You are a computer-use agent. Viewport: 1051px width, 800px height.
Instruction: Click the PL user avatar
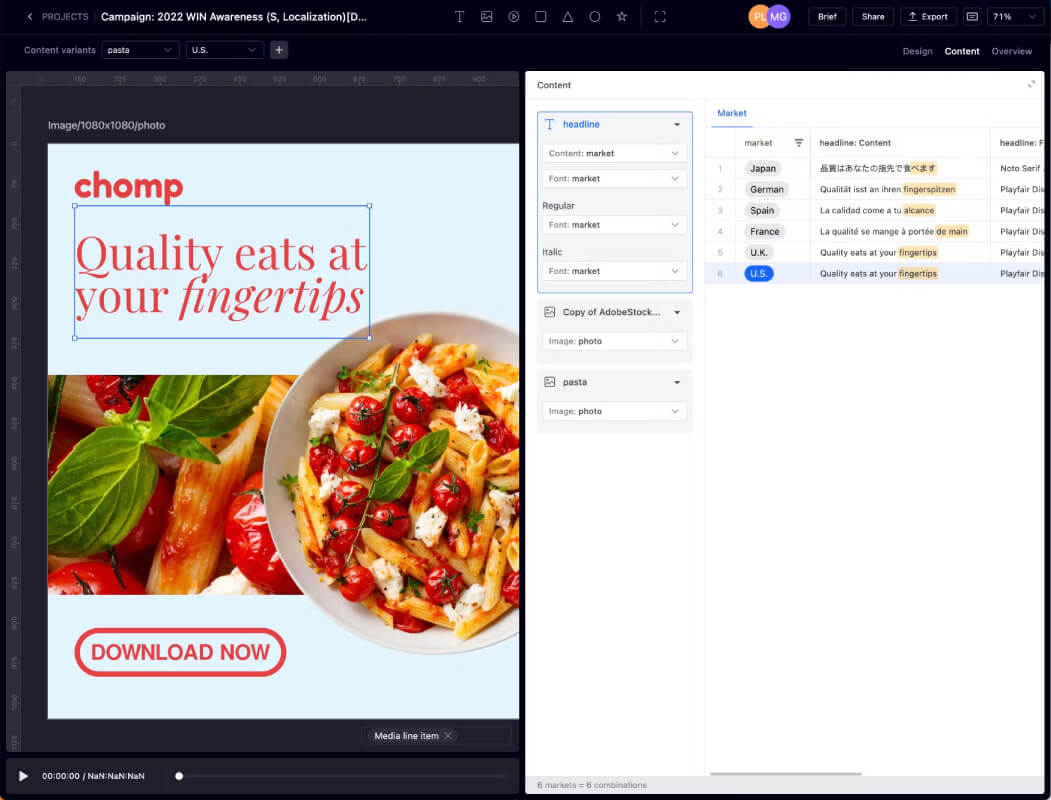pos(759,17)
